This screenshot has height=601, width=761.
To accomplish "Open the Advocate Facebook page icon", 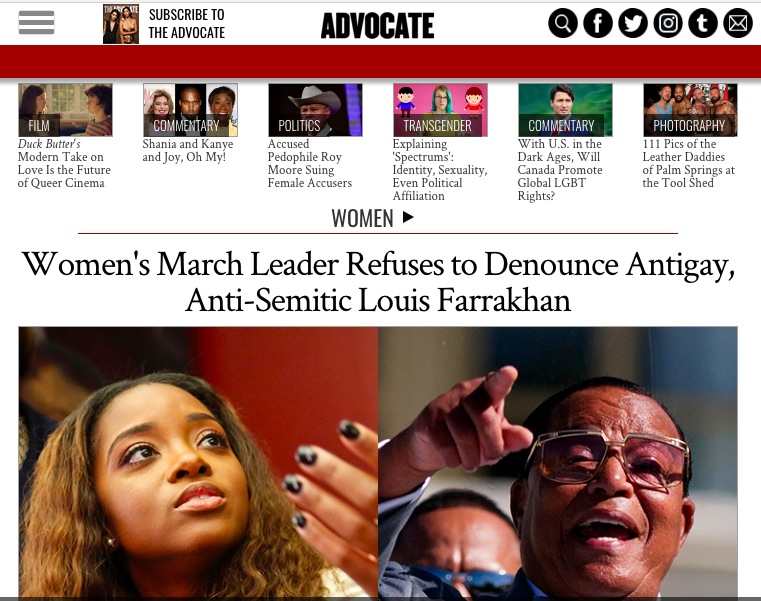I will coord(597,23).
